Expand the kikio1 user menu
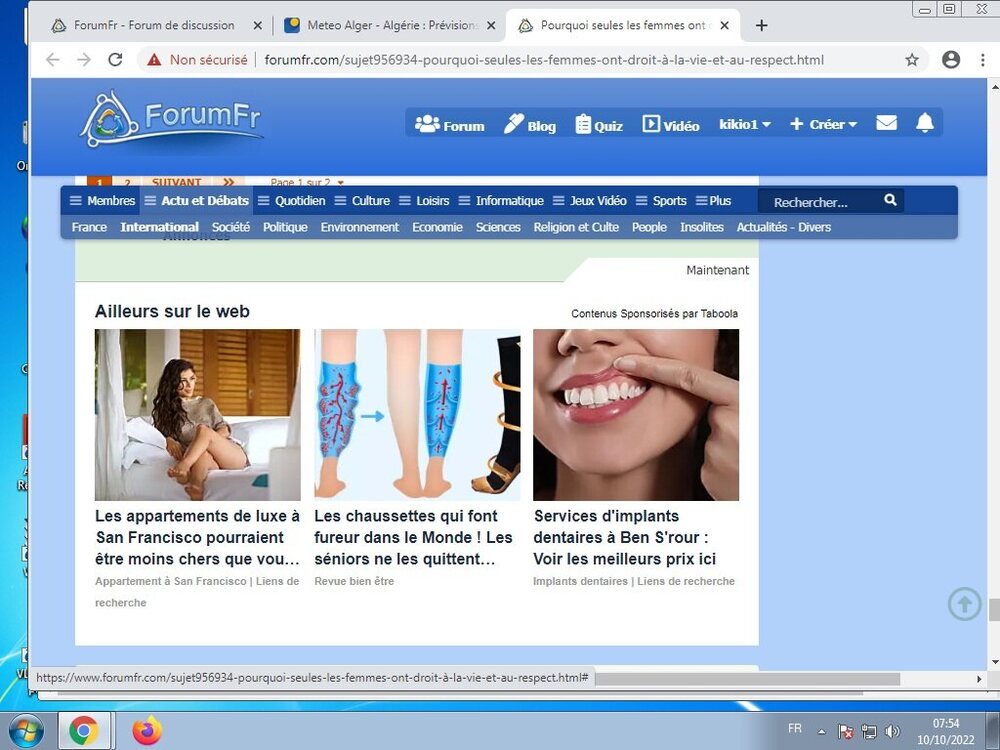The height and width of the screenshot is (750, 1000). pyautogui.click(x=744, y=123)
